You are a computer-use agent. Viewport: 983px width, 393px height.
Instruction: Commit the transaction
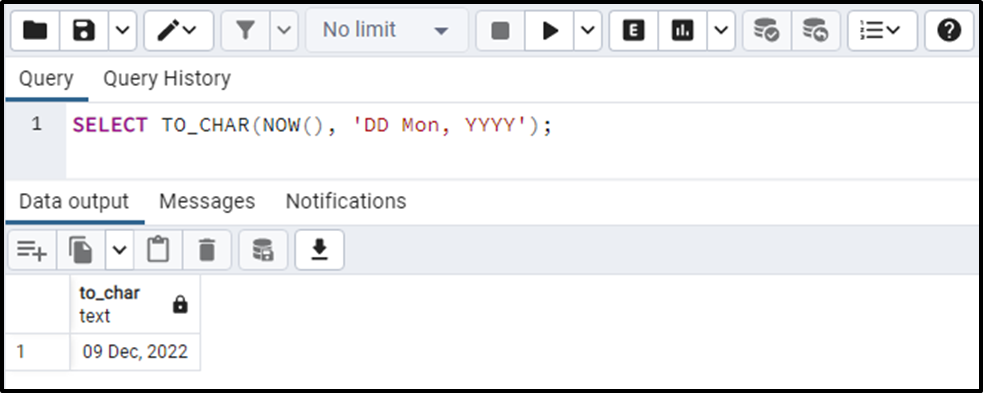coord(767,30)
